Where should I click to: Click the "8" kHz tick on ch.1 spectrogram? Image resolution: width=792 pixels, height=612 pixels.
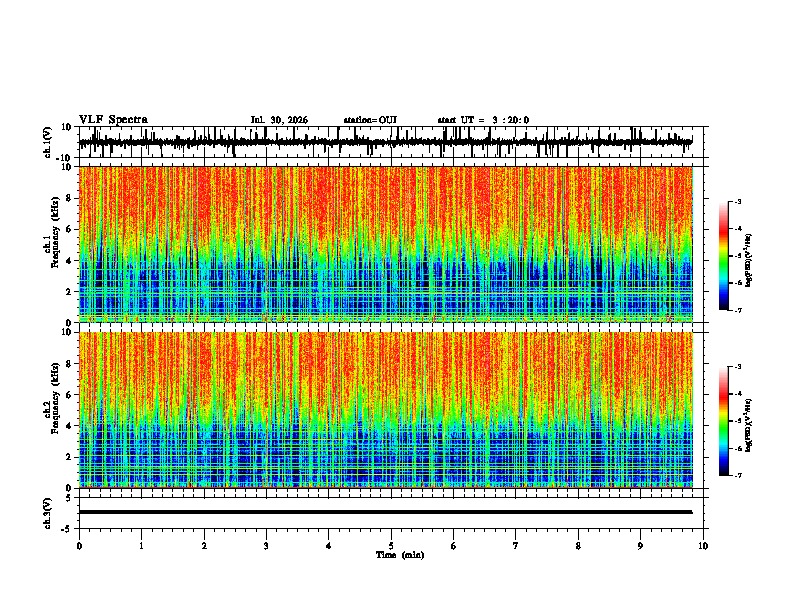[x=69, y=198]
